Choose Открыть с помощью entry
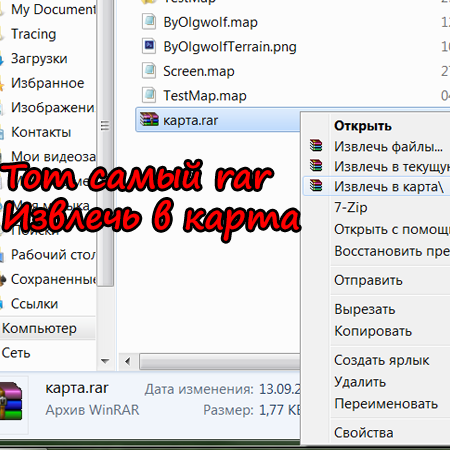This screenshot has width=450, height=450. click(x=392, y=229)
